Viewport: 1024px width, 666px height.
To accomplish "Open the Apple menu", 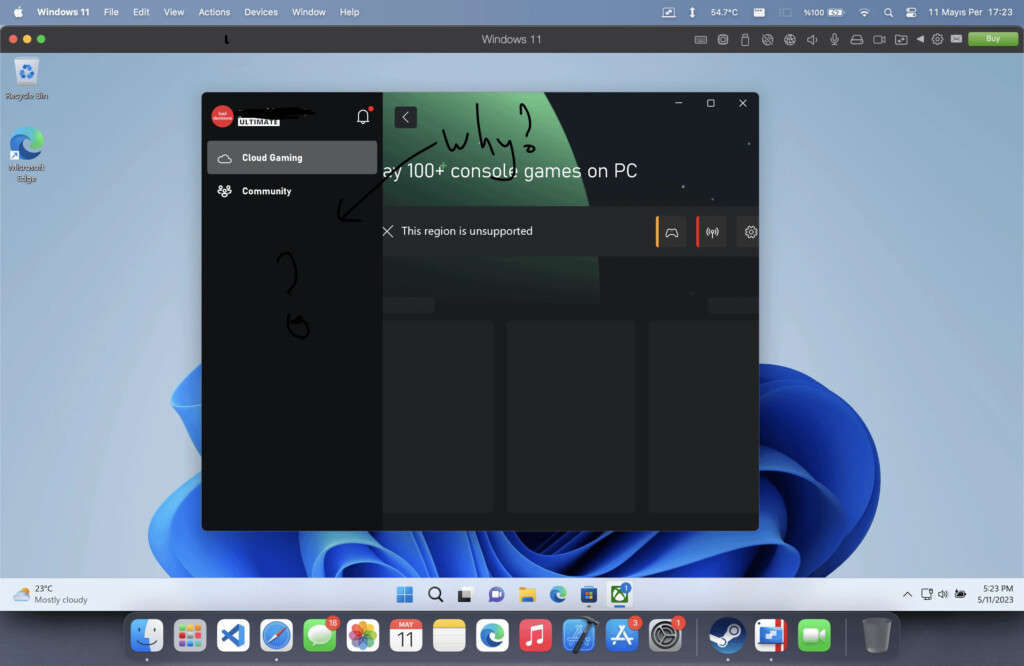I will coord(18,12).
